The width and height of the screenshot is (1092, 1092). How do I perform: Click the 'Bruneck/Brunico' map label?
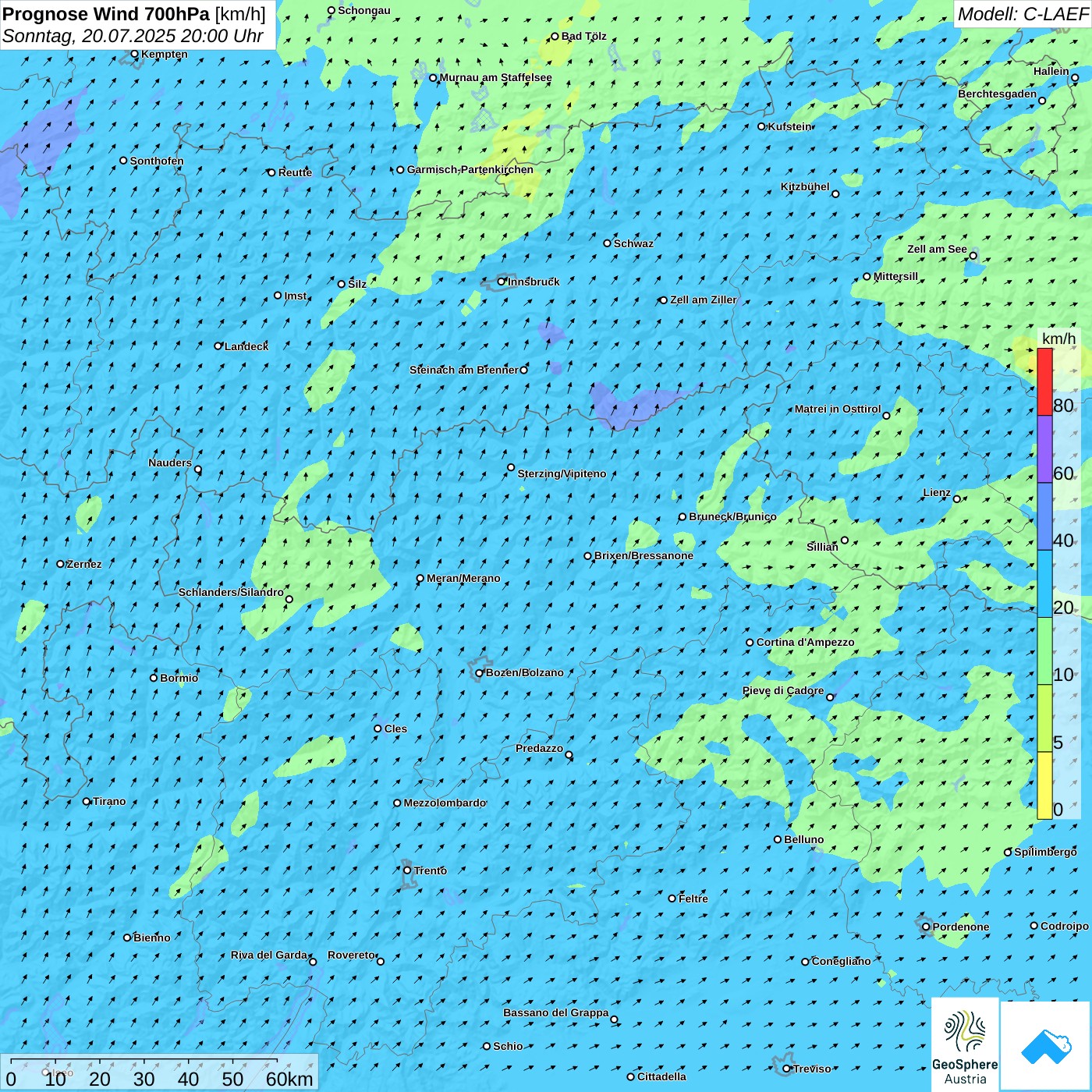click(732, 516)
